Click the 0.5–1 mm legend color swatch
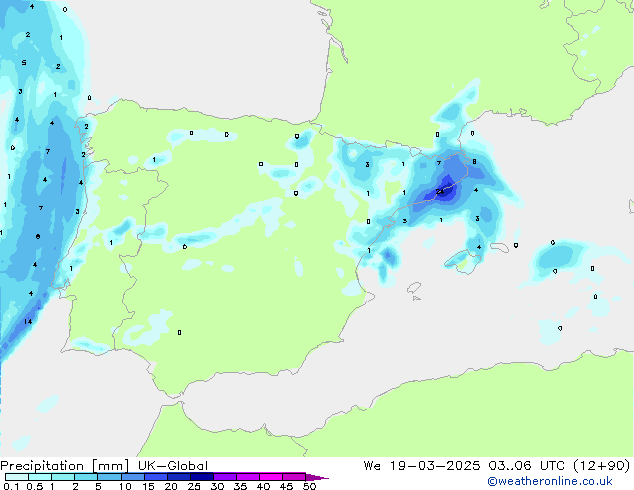This screenshot has height=490, width=634. coord(40,477)
